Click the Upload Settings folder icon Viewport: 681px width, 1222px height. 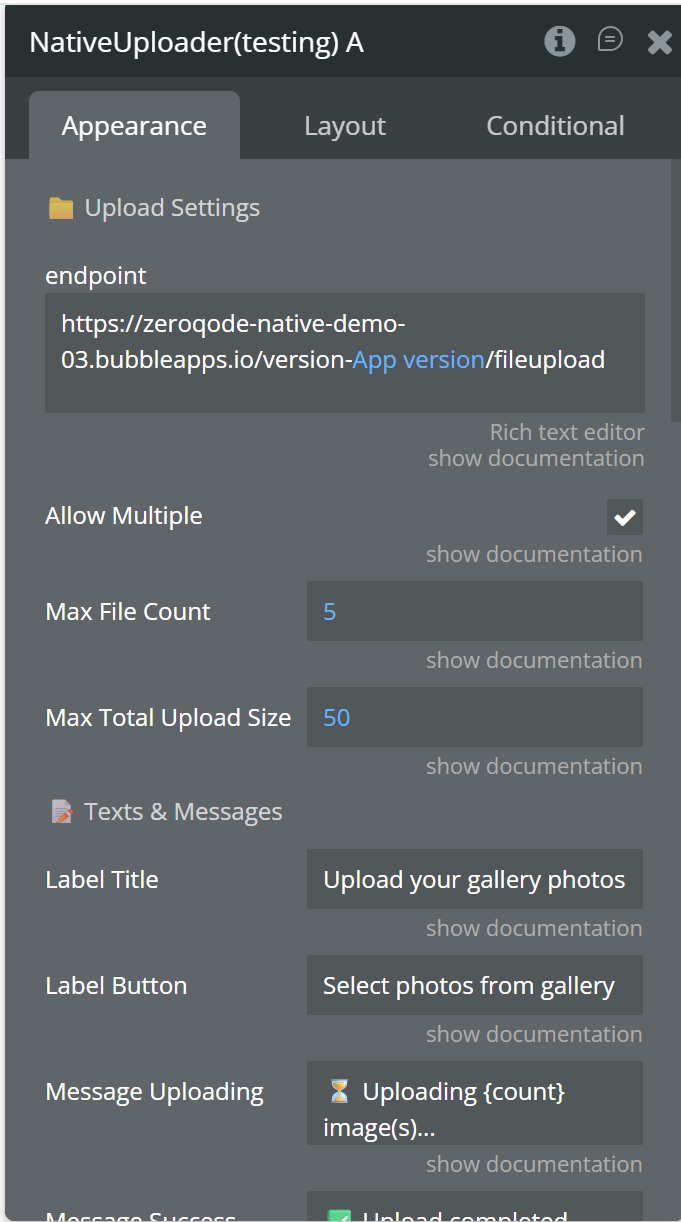[x=61, y=208]
